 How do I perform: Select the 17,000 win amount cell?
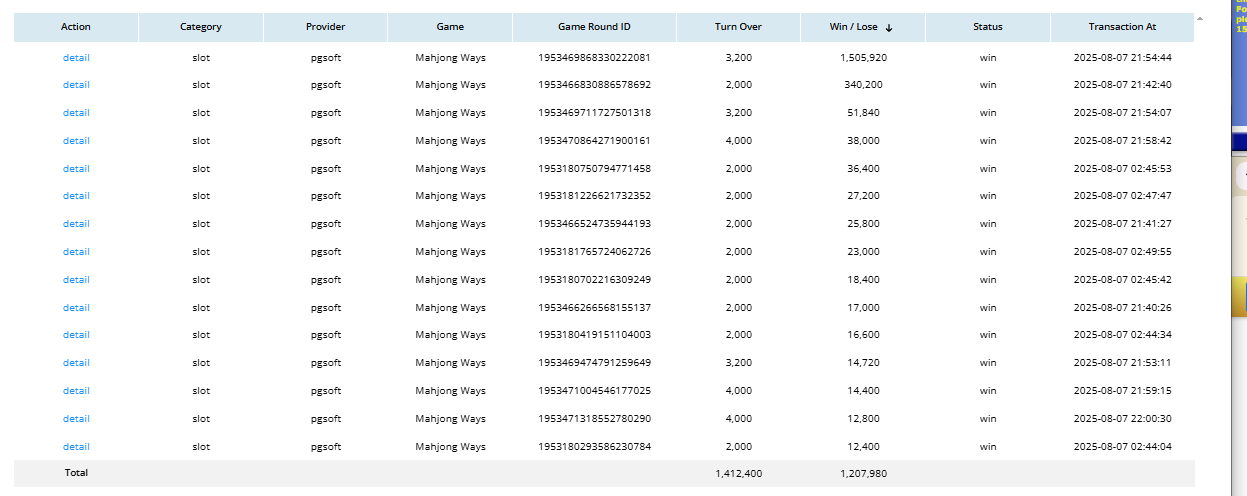(x=864, y=308)
